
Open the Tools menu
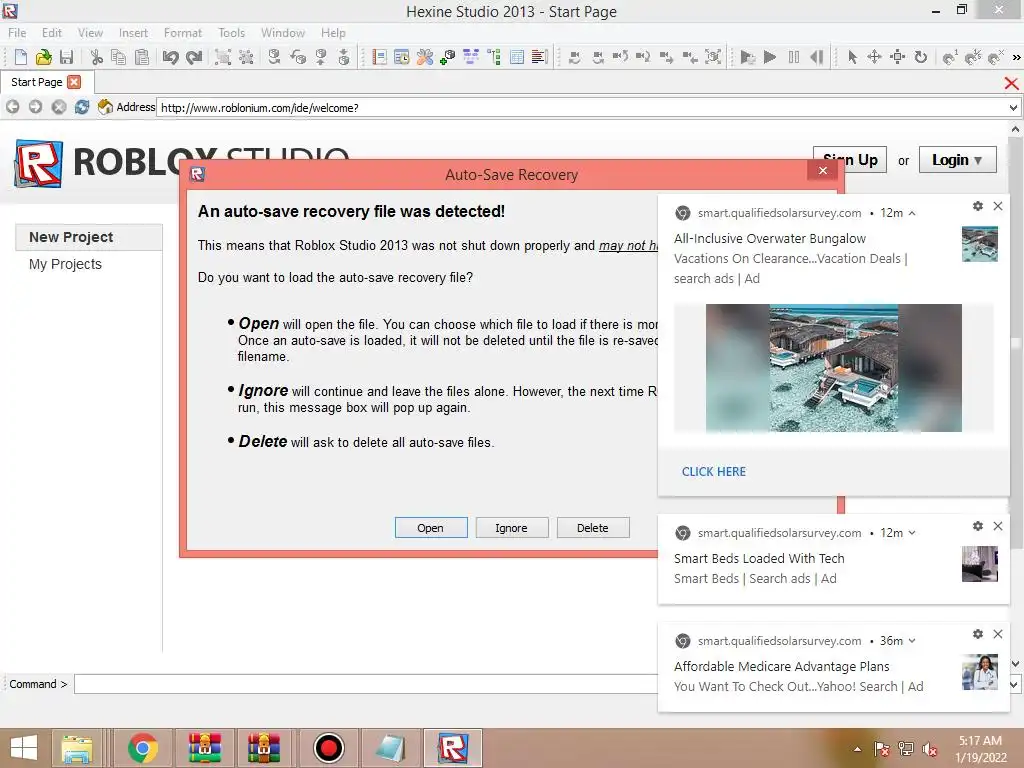pos(231,33)
